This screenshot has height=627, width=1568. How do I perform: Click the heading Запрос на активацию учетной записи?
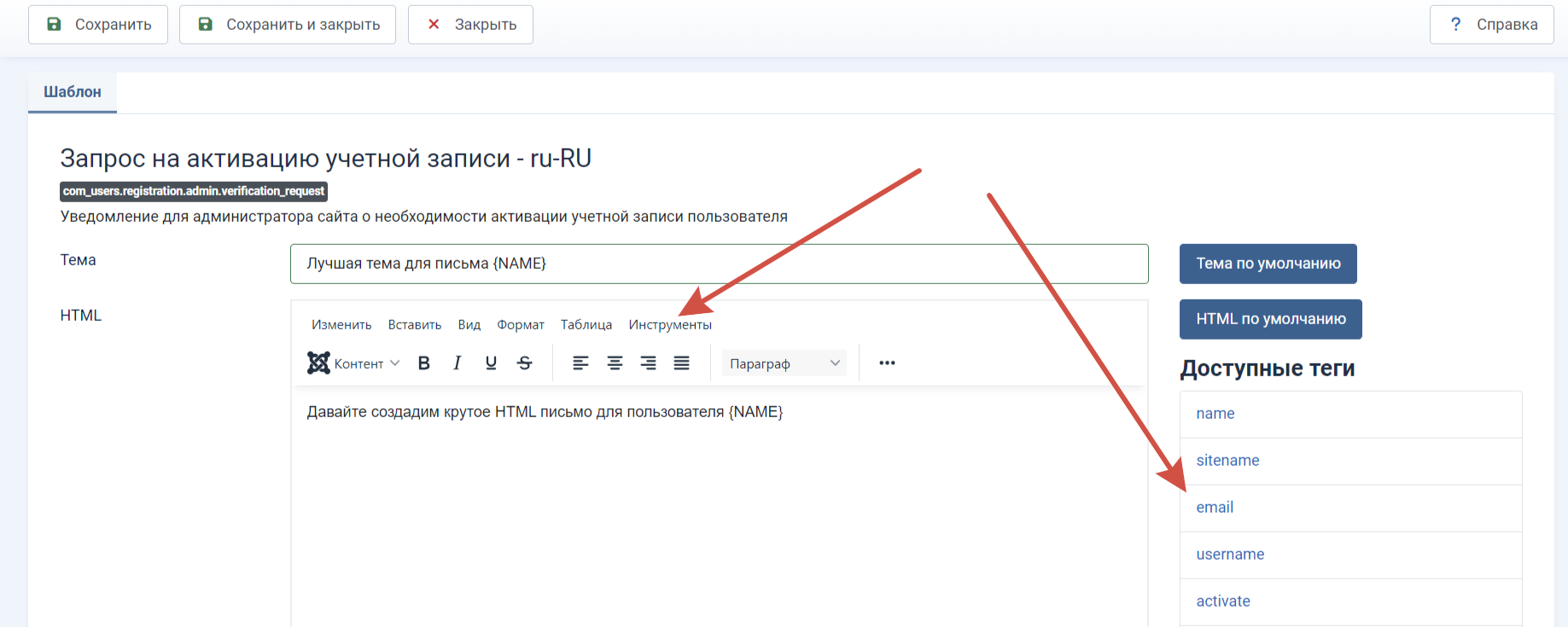(x=326, y=159)
